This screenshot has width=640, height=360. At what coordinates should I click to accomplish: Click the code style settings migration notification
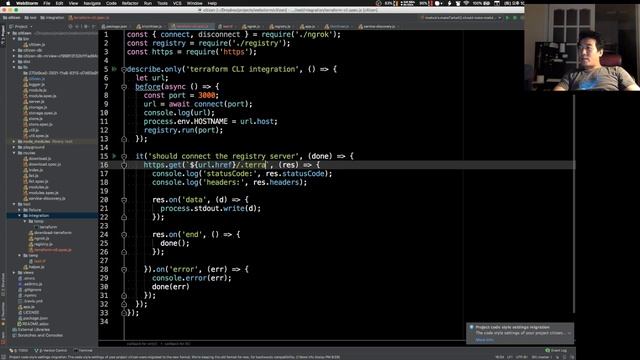520,333
